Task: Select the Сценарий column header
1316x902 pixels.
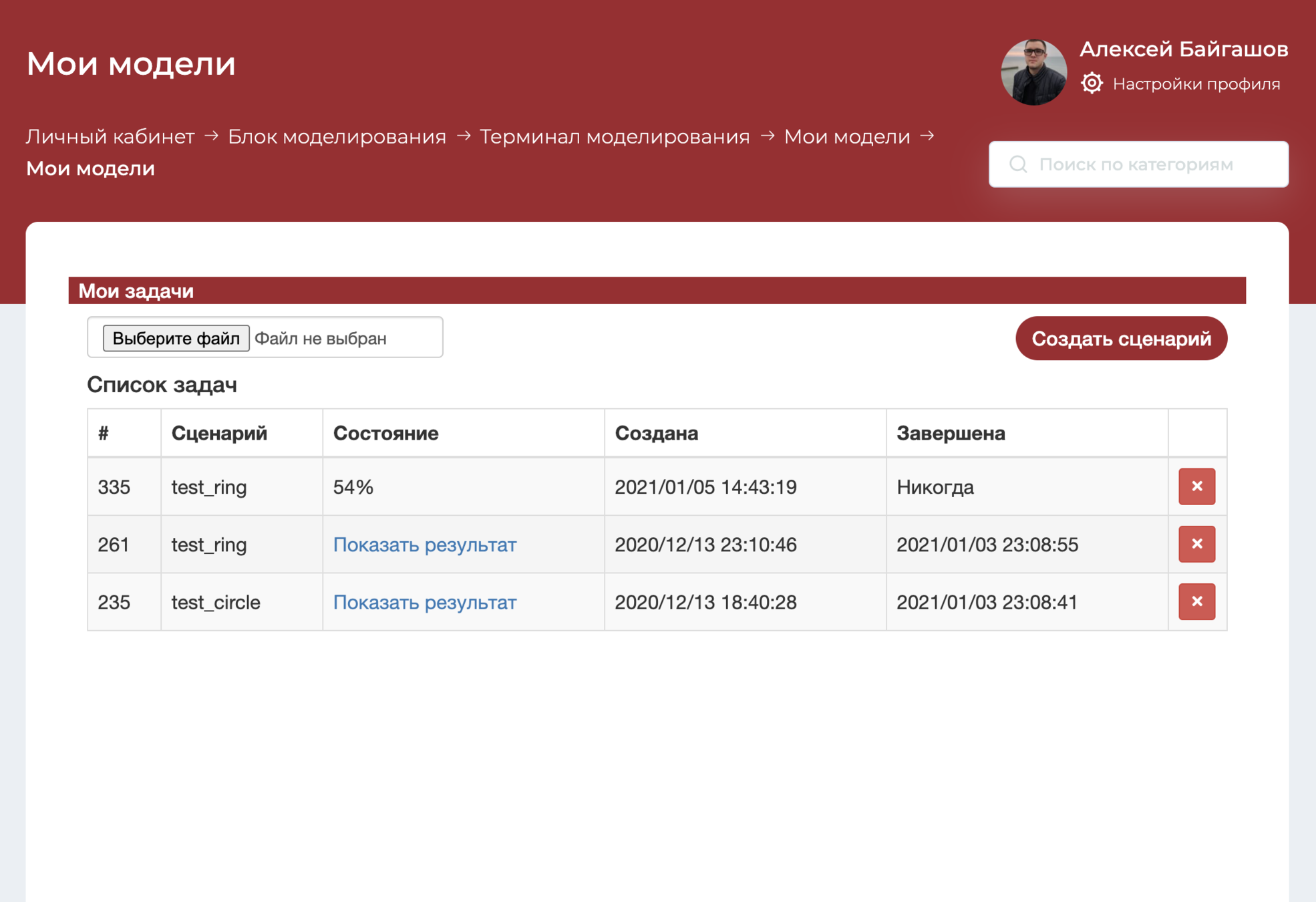Action: tap(219, 433)
